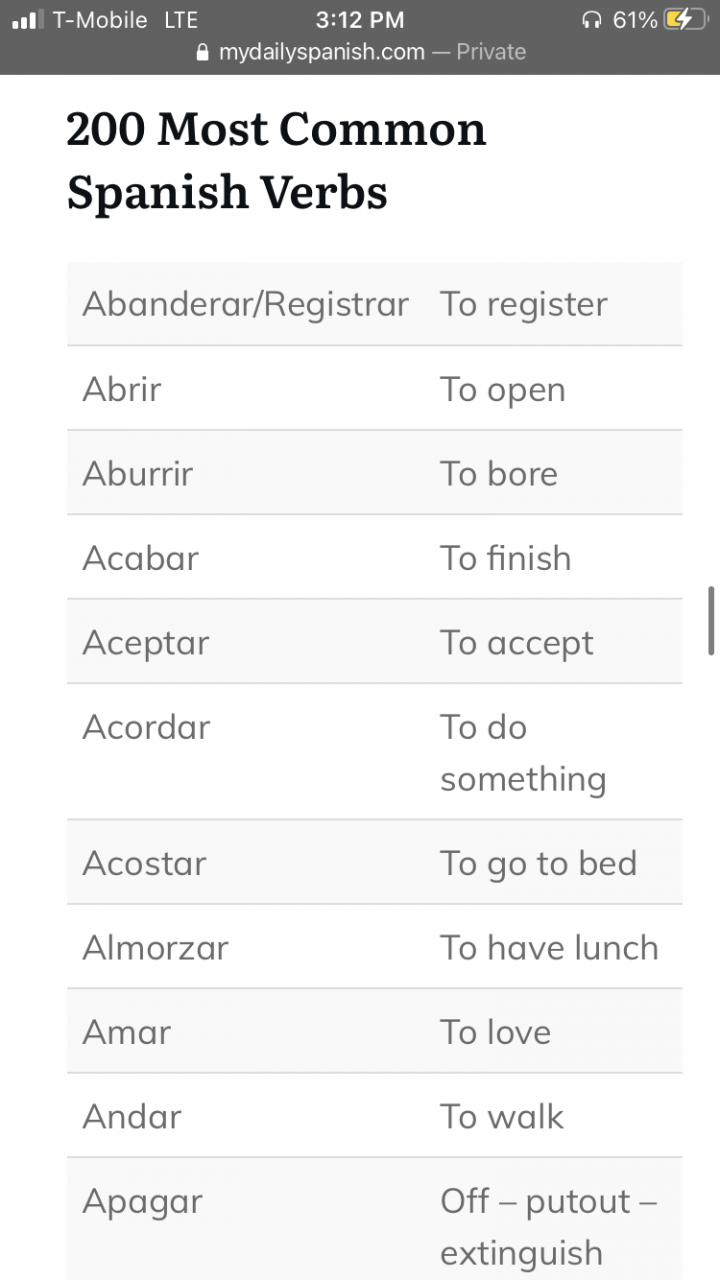The height and width of the screenshot is (1280, 720).
Task: Tap the Apagar verb entry
Action: (x=142, y=1201)
